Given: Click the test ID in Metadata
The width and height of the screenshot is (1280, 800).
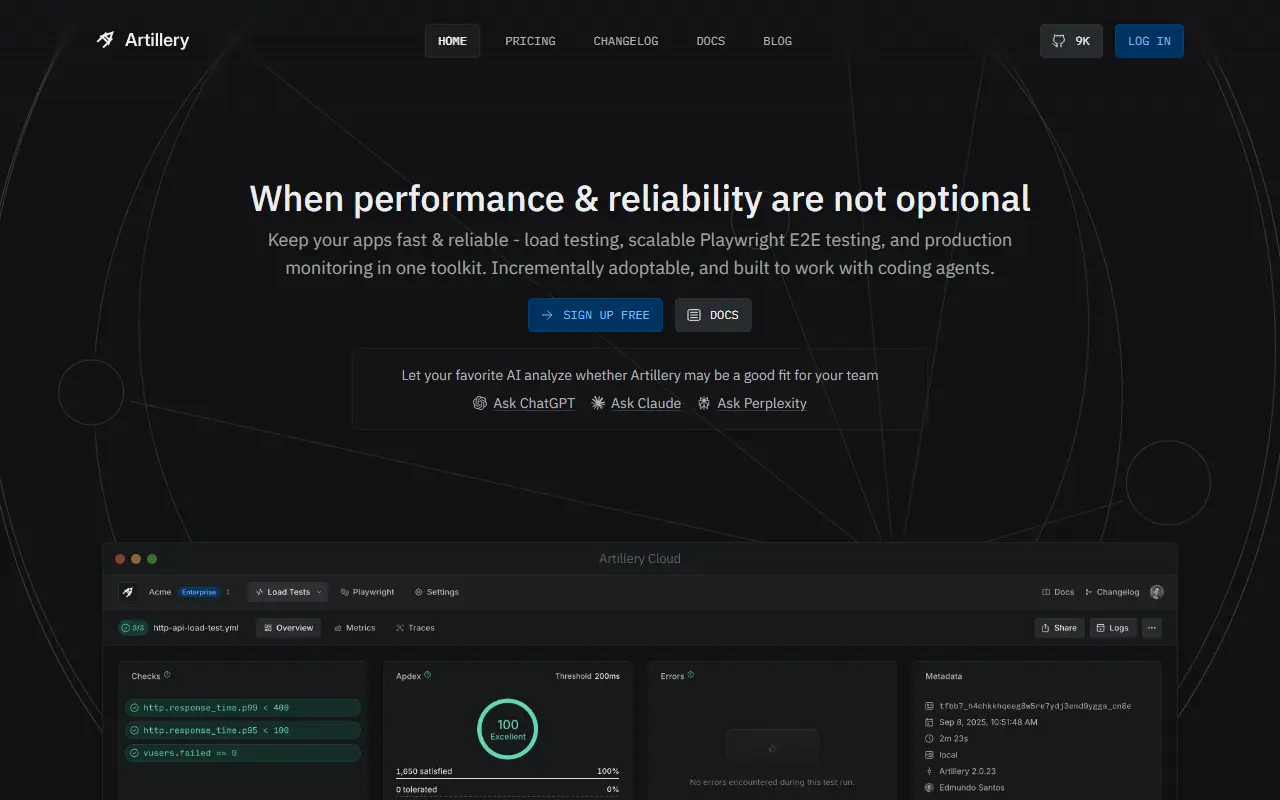Looking at the screenshot, I should point(1028,706).
